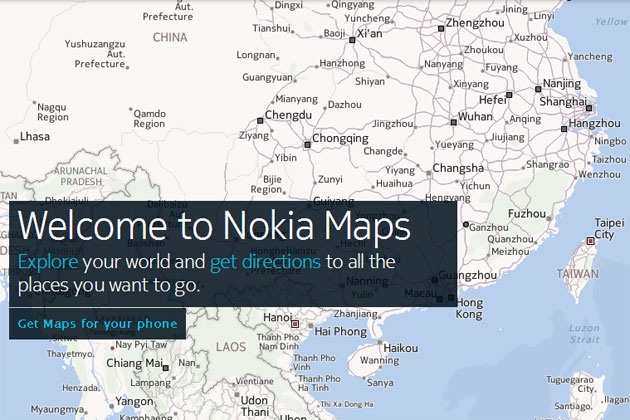This screenshot has height=420, width=630.
Task: Select the Zunyi city label
Action: click(330, 179)
